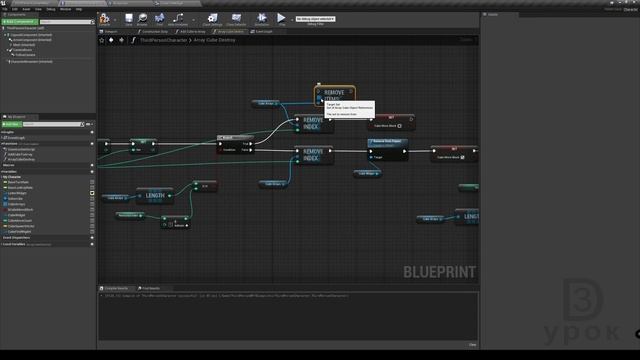Toggle visibility eye on third variable row

tap(92, 193)
